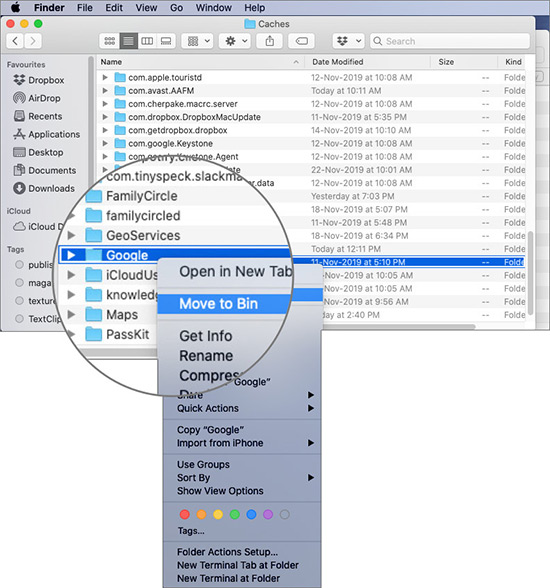The width and height of the screenshot is (550, 588).
Task: Open Documents in the sidebar
Action: click(45, 170)
